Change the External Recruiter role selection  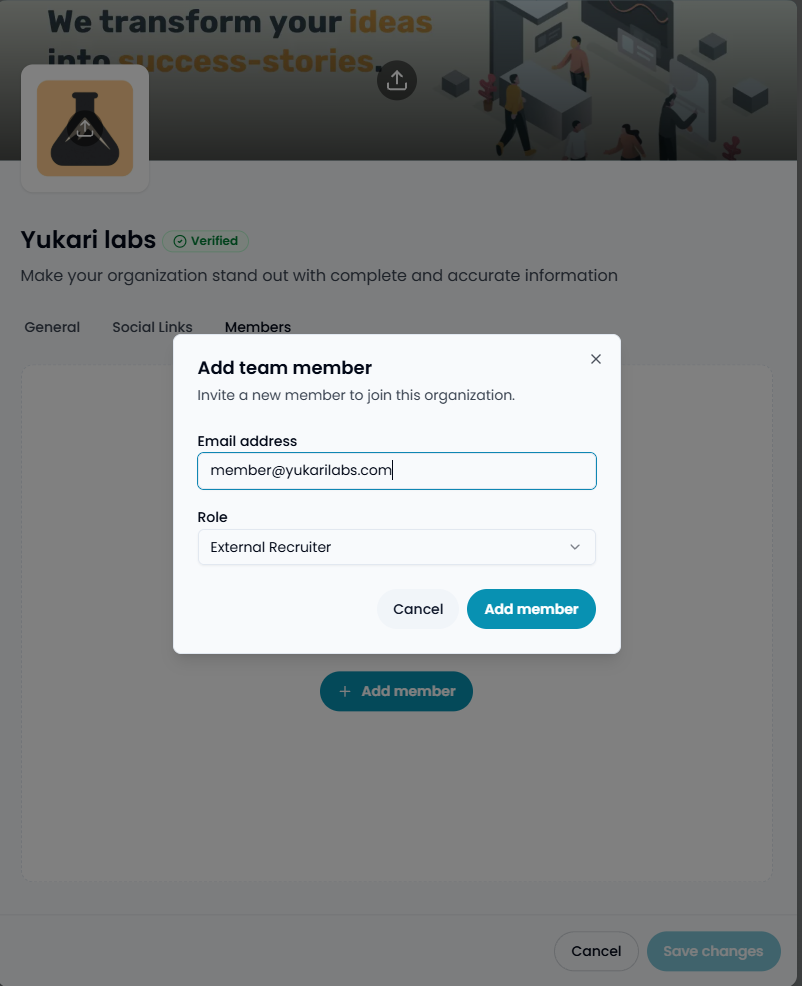tap(396, 547)
